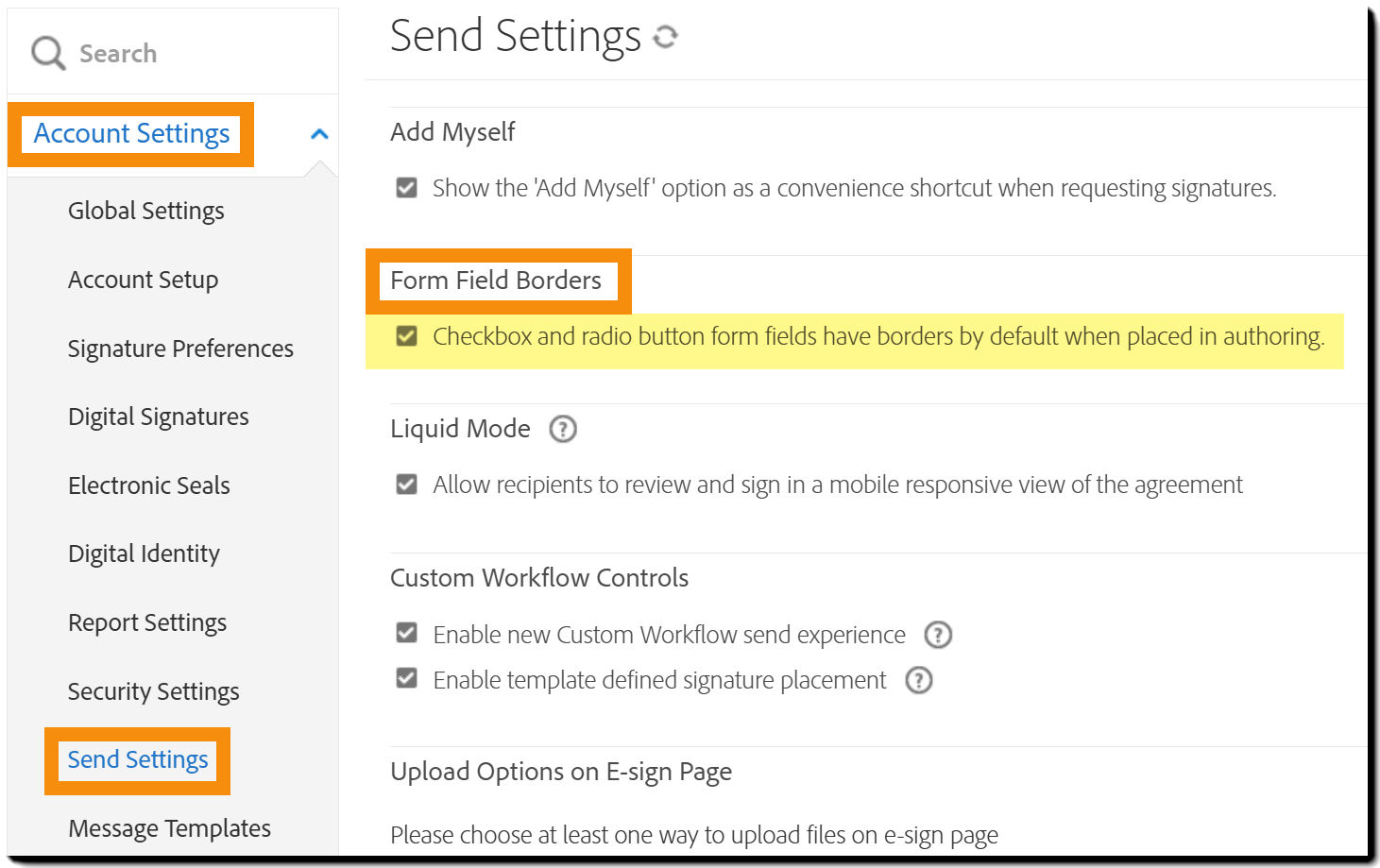Click the refresh icon beside Send Settings
The width and height of the screenshot is (1380, 868).
coord(666,37)
